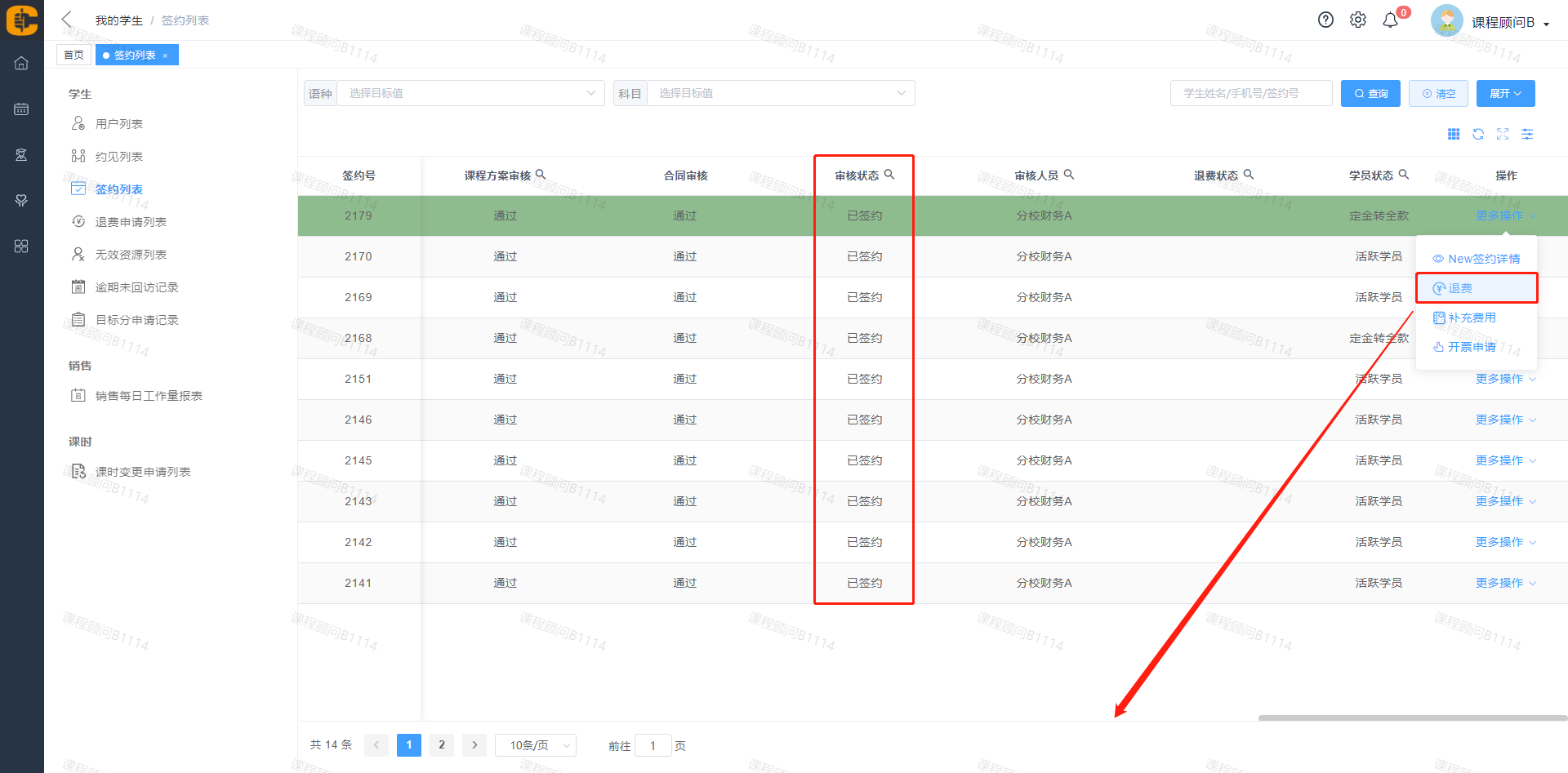Click the help question mark icon
This screenshot has height=773, width=1568.
tap(1325, 20)
